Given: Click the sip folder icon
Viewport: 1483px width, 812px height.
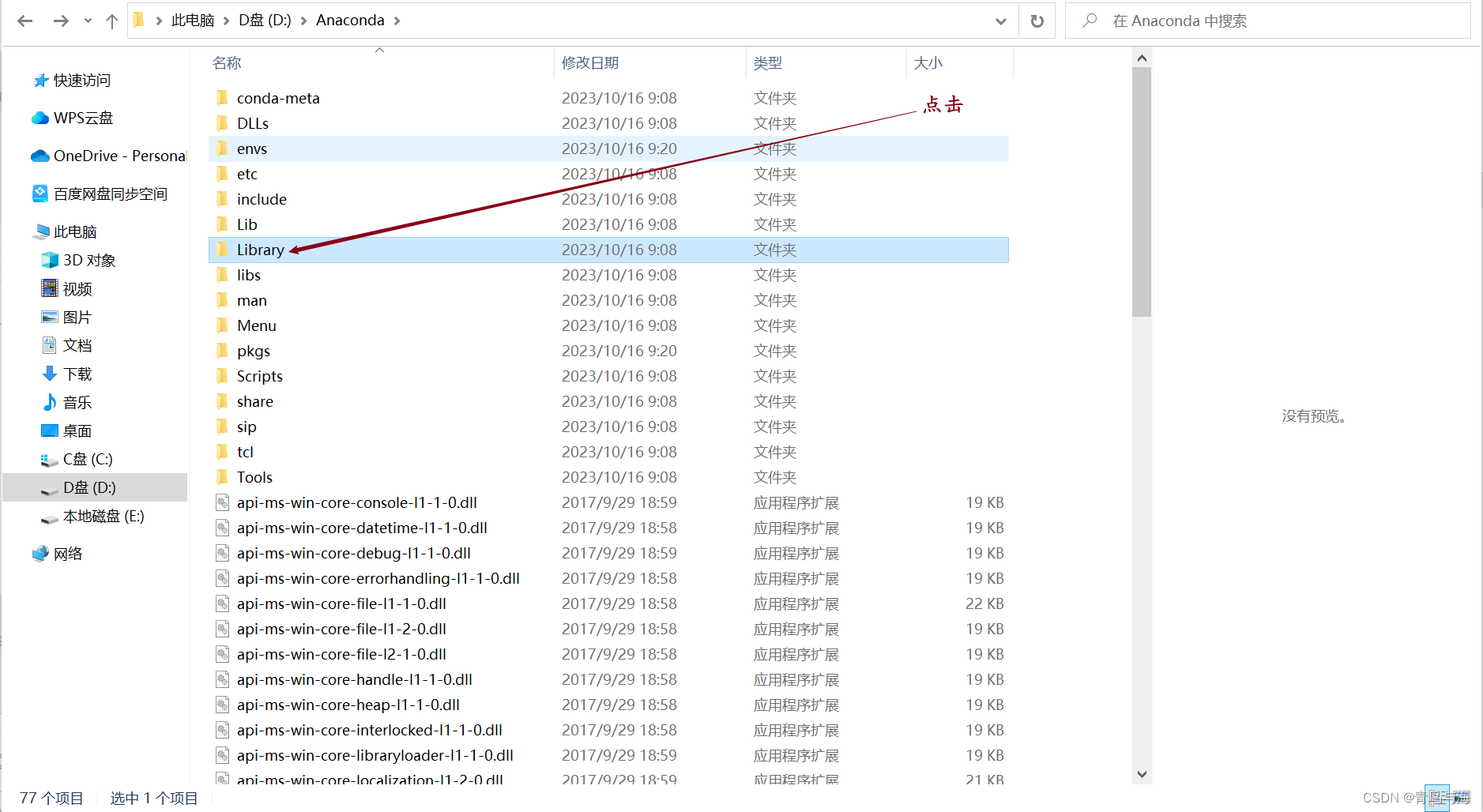Looking at the screenshot, I should pos(222,427).
